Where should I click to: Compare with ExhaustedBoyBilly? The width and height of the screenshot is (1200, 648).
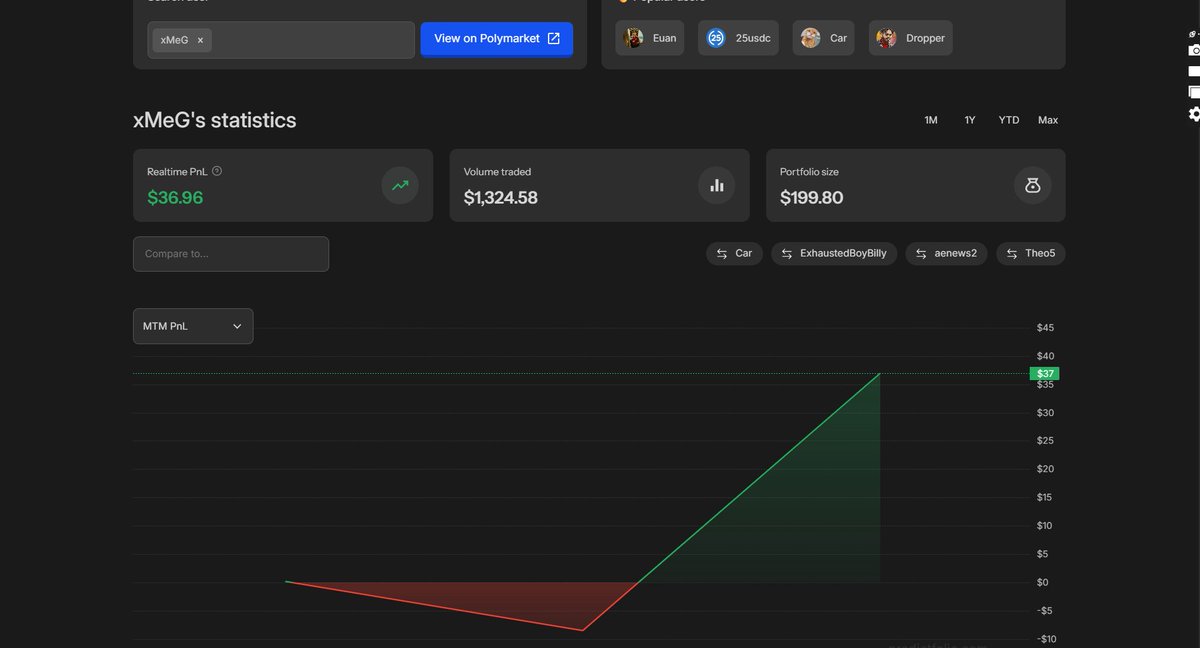pos(834,254)
